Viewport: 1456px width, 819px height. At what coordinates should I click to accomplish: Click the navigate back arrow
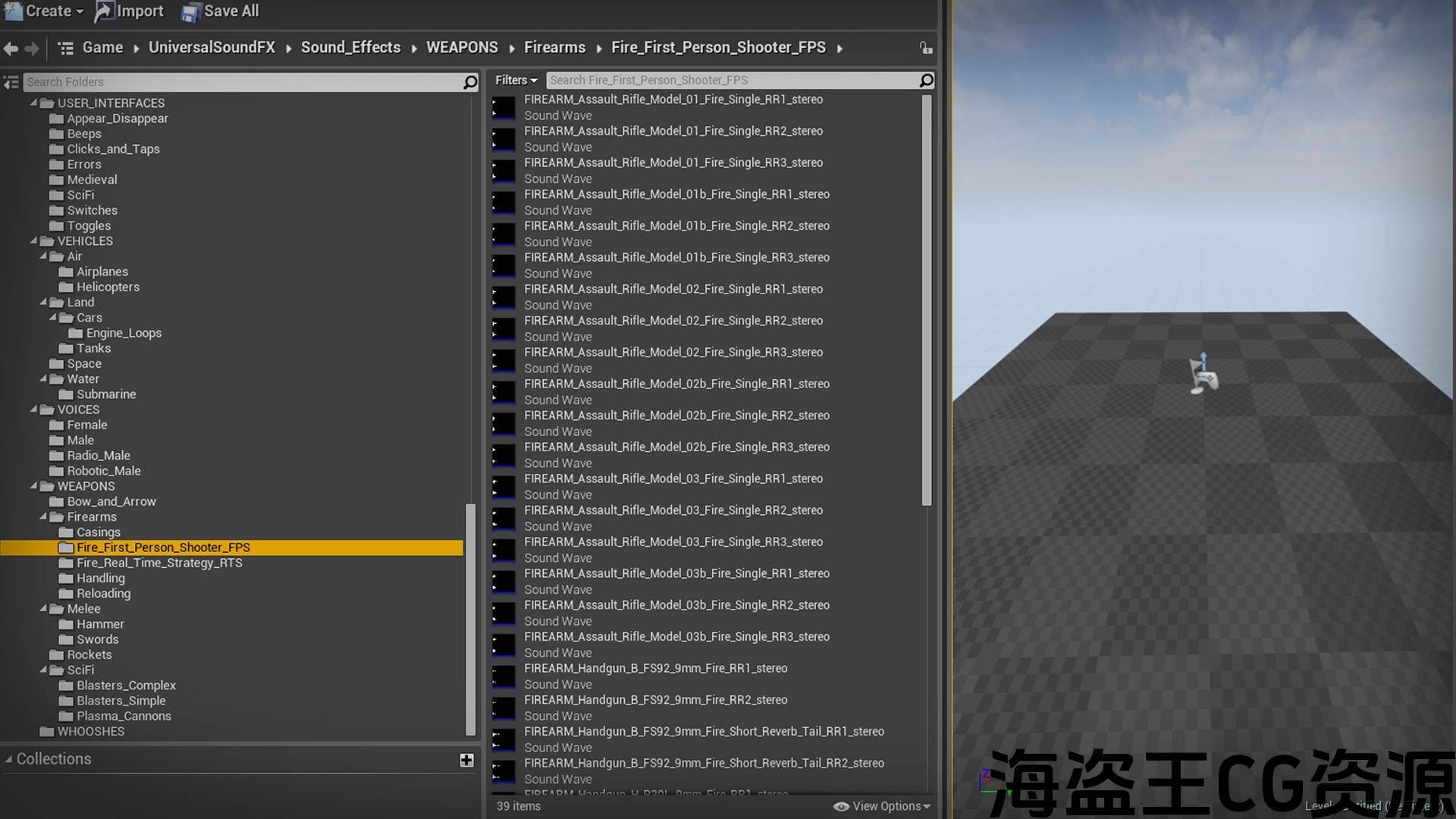point(11,49)
